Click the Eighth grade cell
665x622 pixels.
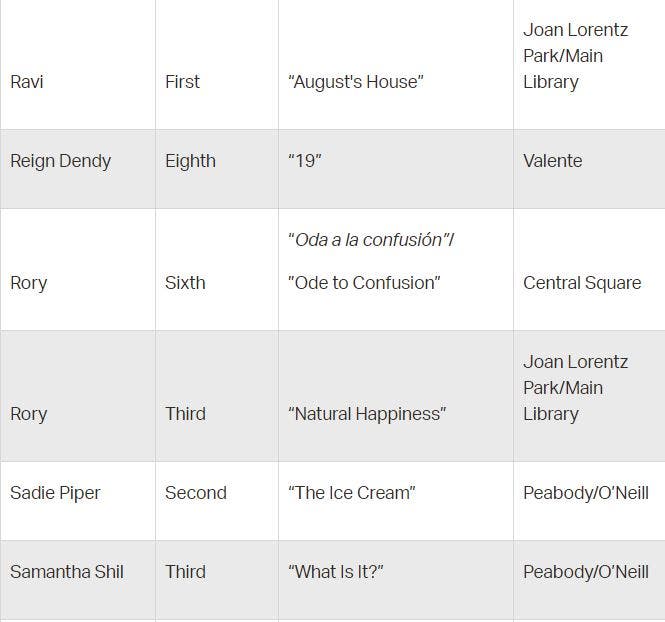point(190,161)
